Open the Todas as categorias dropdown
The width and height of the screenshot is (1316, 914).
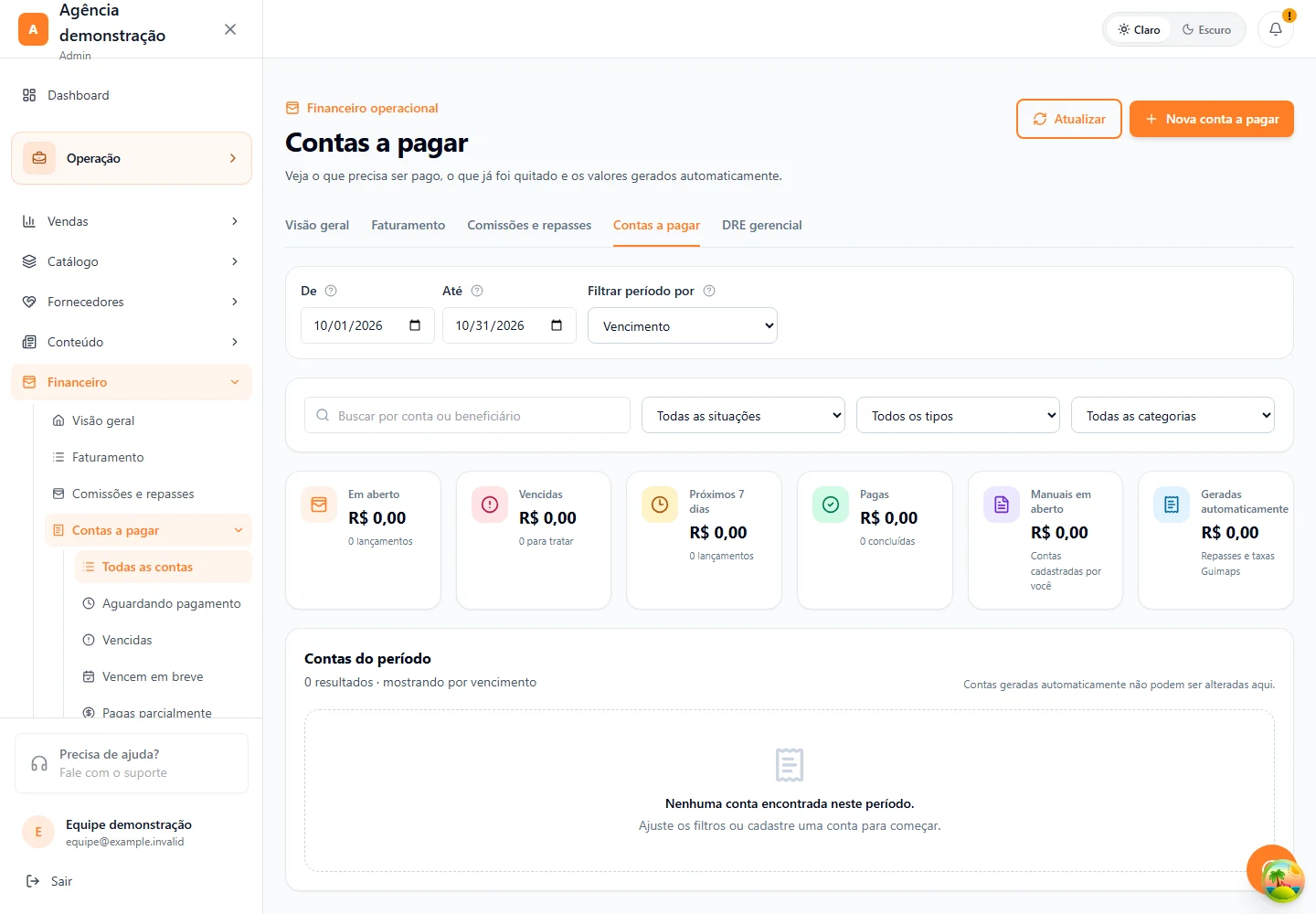[1173, 415]
